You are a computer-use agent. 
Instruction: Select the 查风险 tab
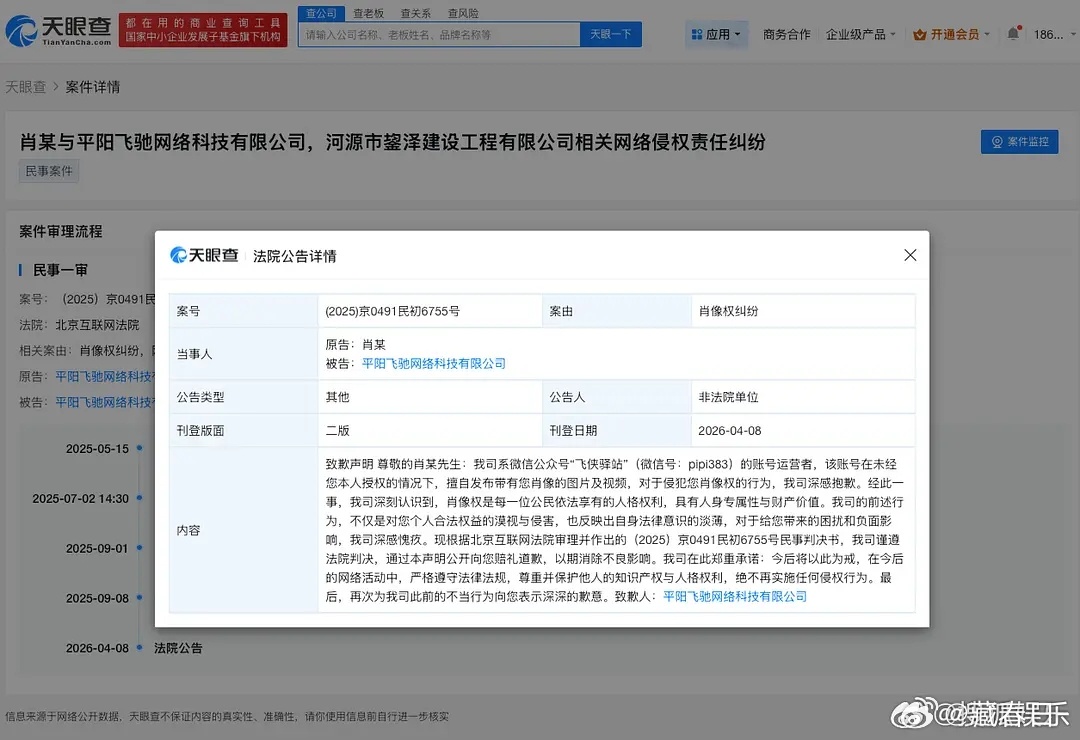tap(462, 12)
